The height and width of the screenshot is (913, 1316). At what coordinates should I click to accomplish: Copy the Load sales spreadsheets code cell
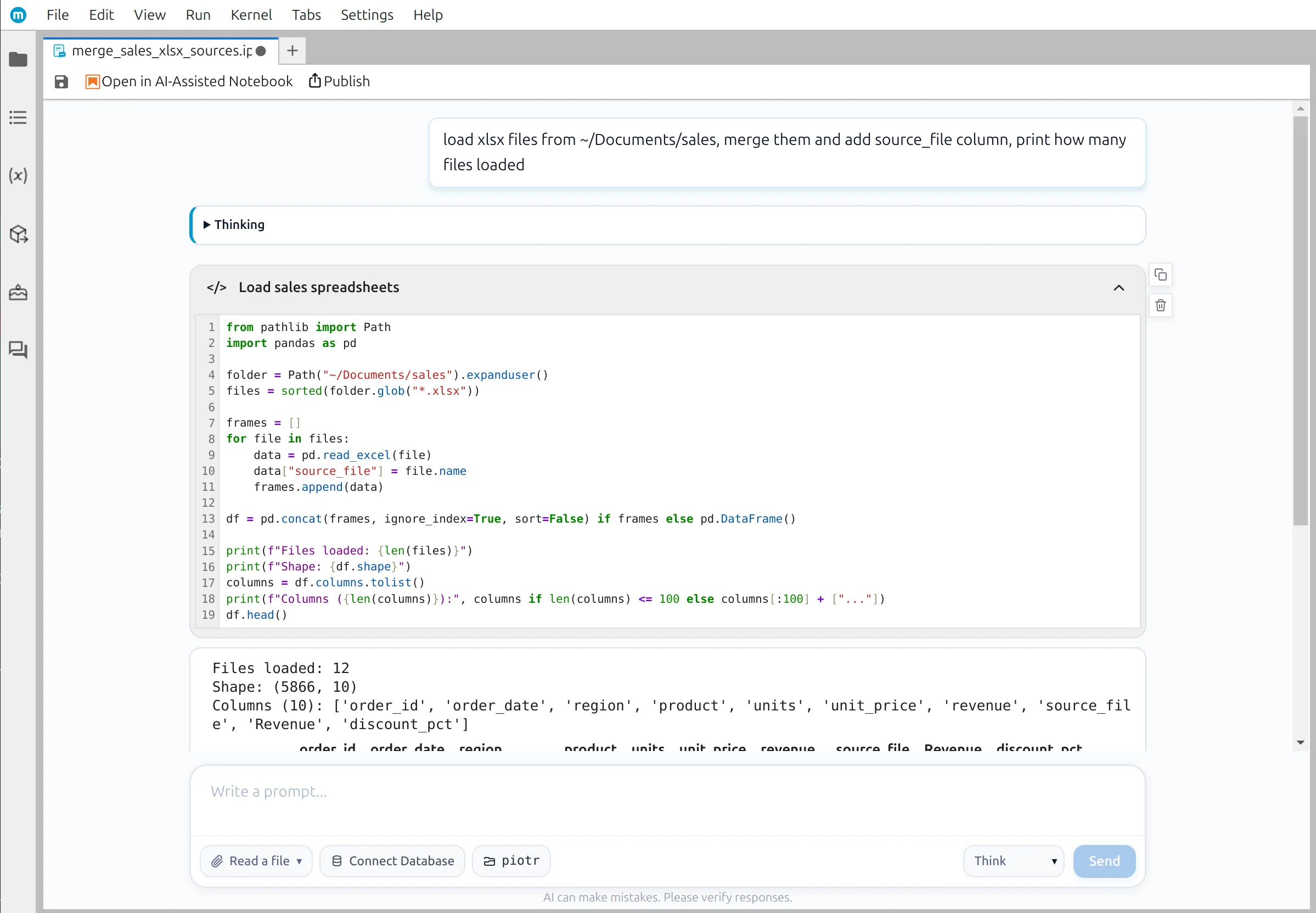(1161, 275)
